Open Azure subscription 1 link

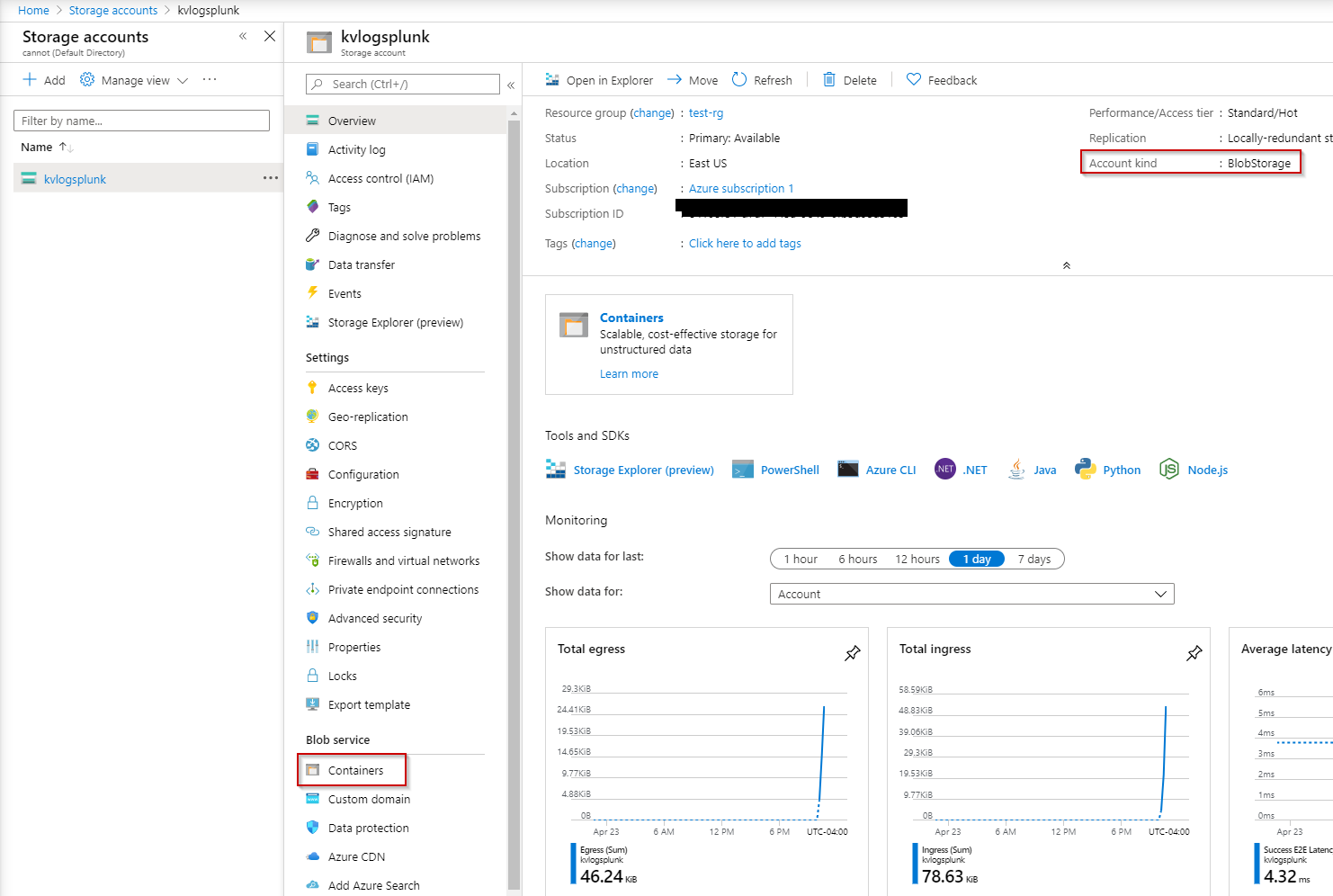[x=741, y=188]
